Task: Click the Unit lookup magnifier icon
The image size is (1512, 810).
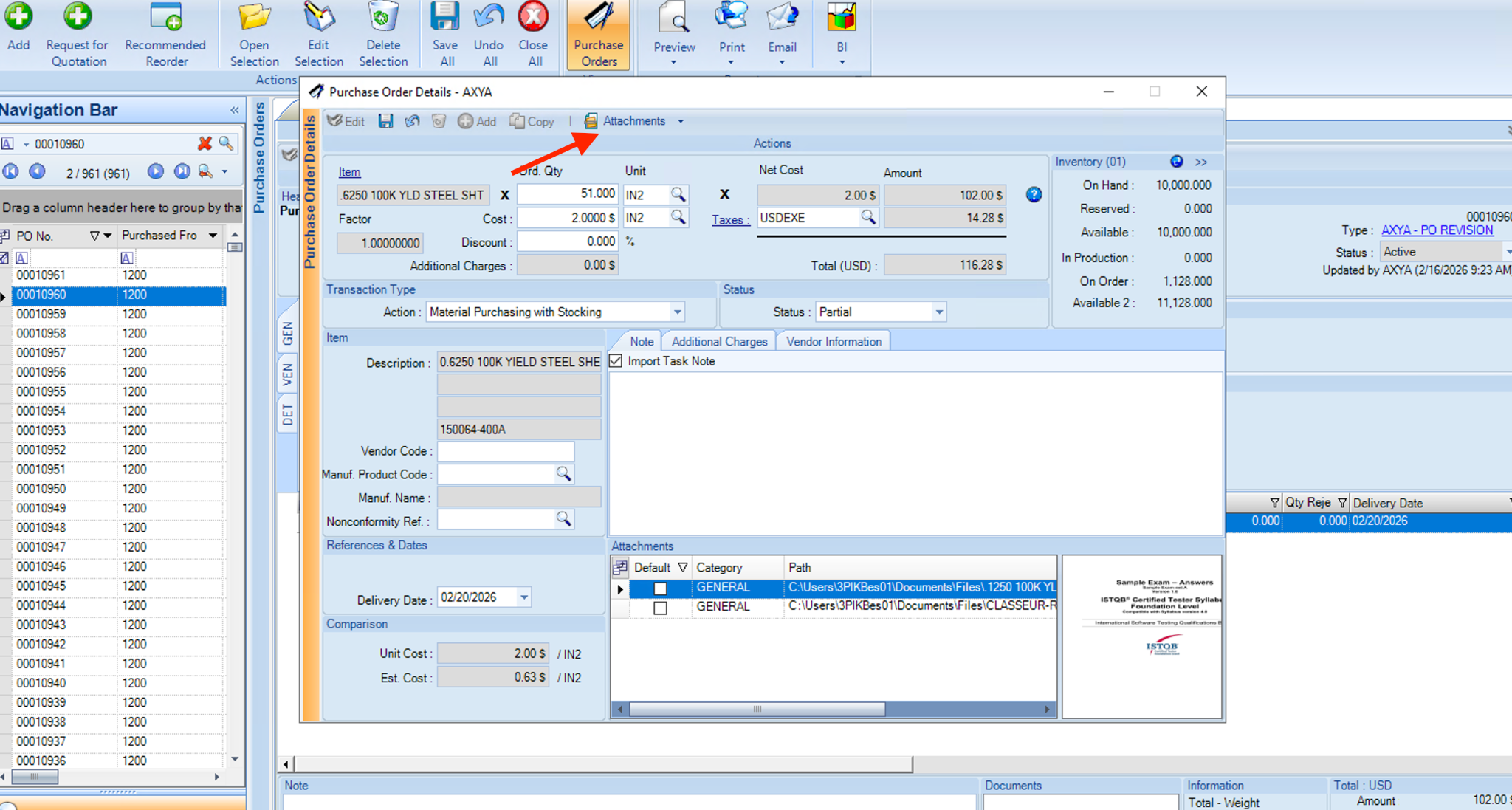Action: coord(678,194)
